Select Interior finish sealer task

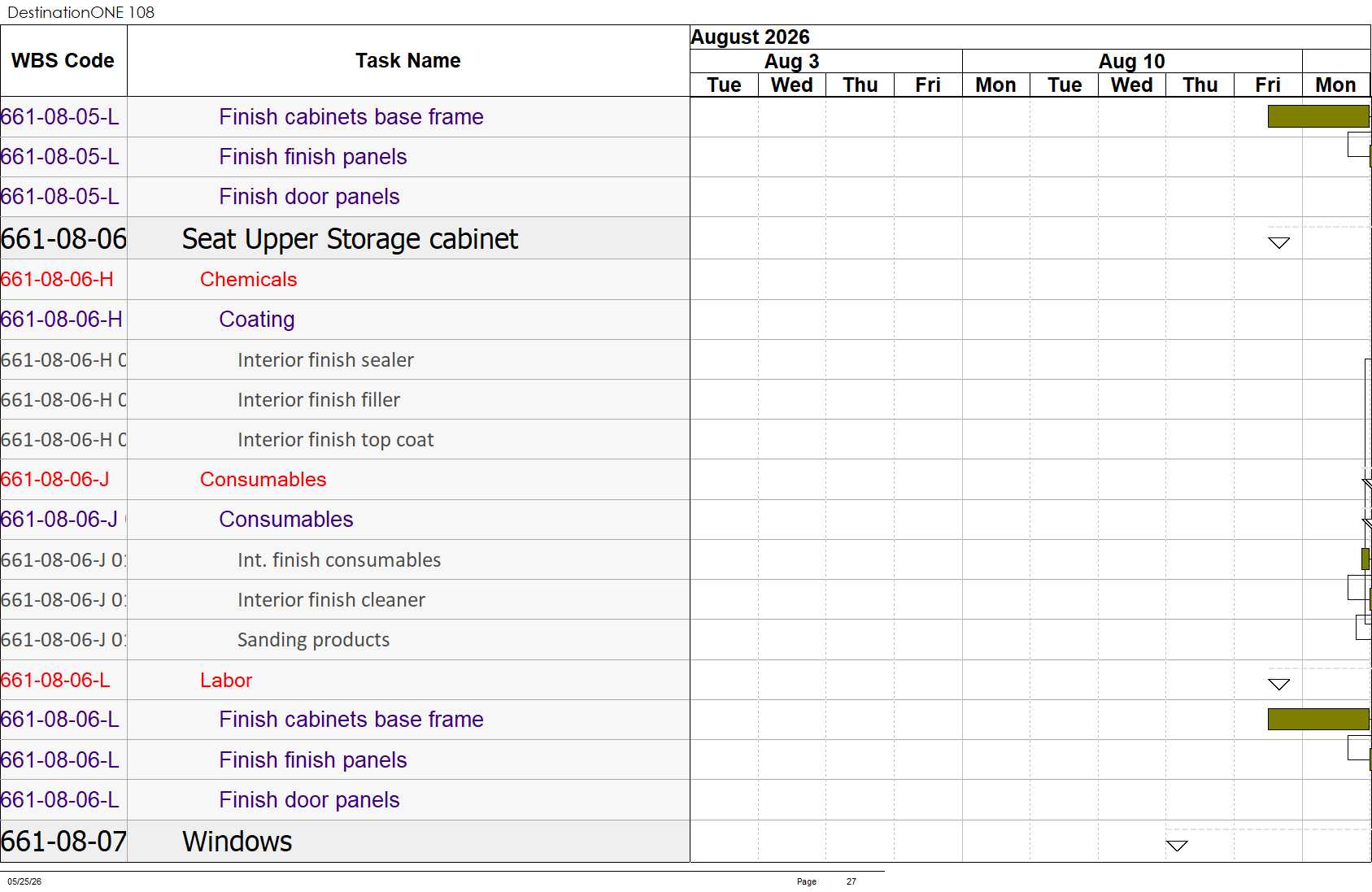tap(325, 360)
